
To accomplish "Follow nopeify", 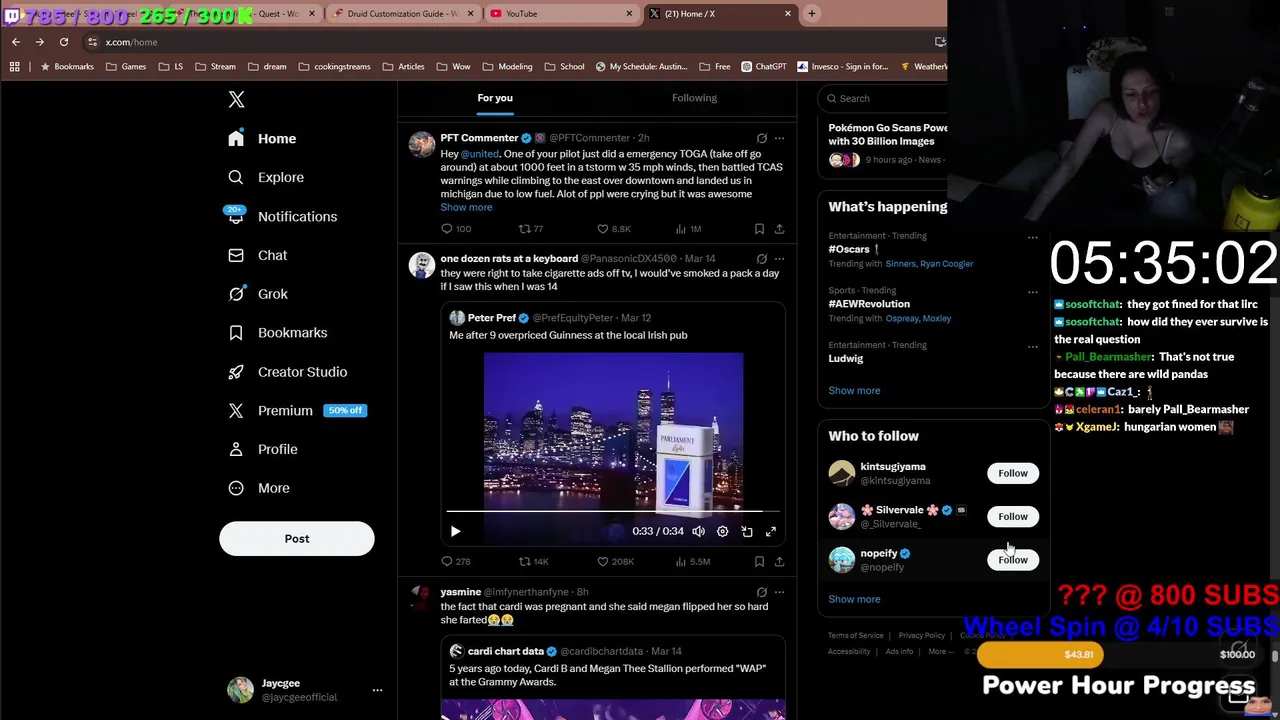I will click(x=1012, y=560).
